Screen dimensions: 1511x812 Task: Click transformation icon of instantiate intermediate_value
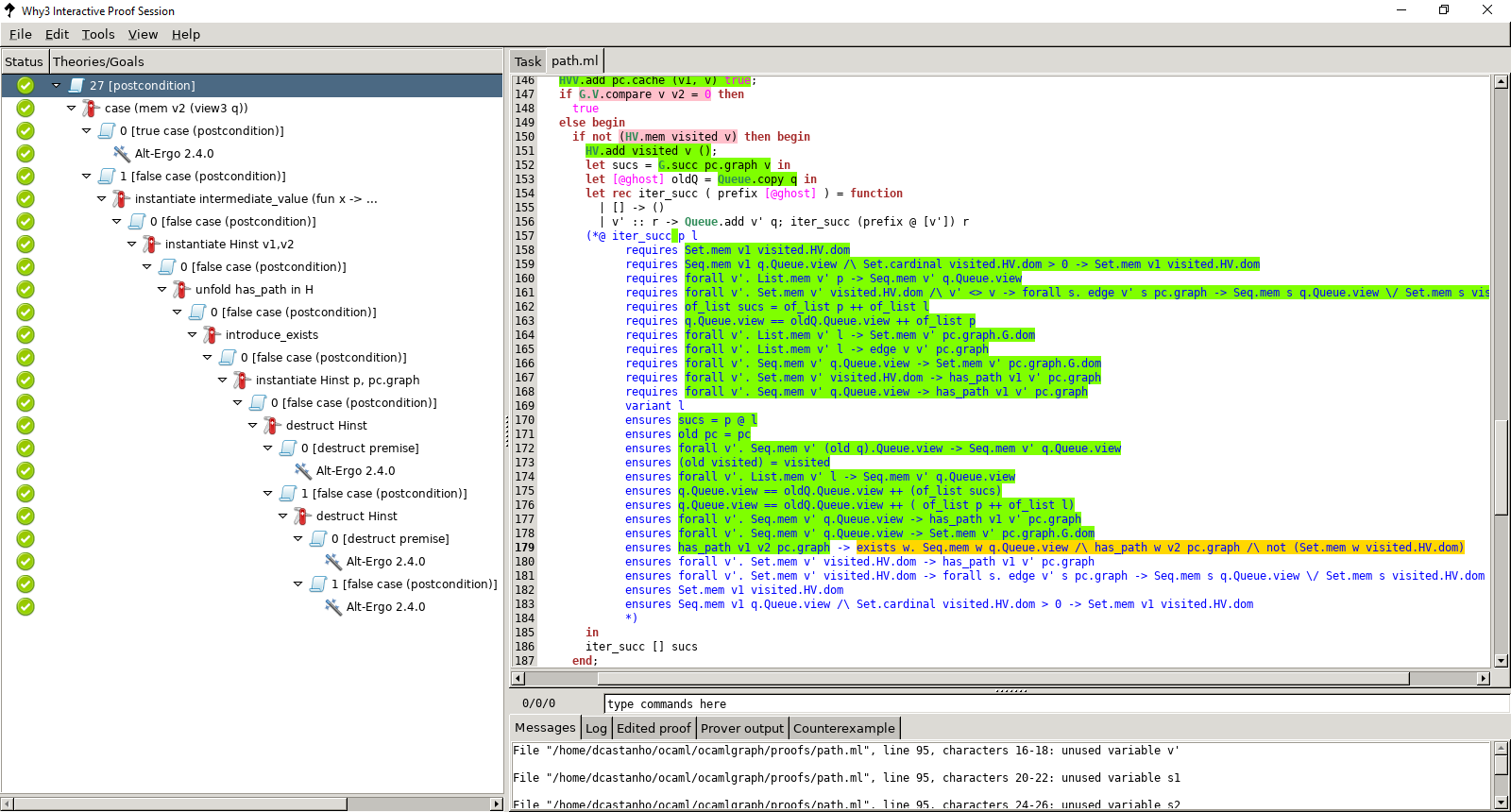122,198
